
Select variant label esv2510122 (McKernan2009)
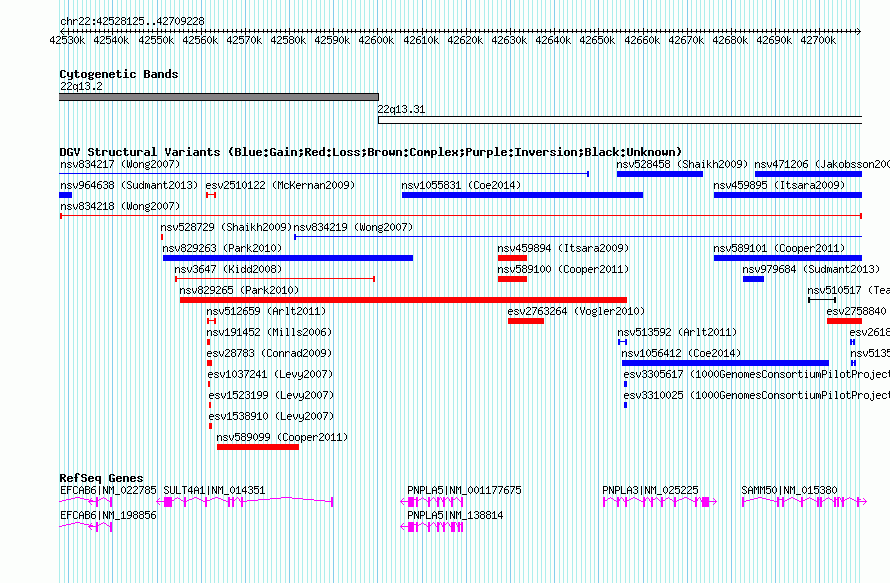280,185
